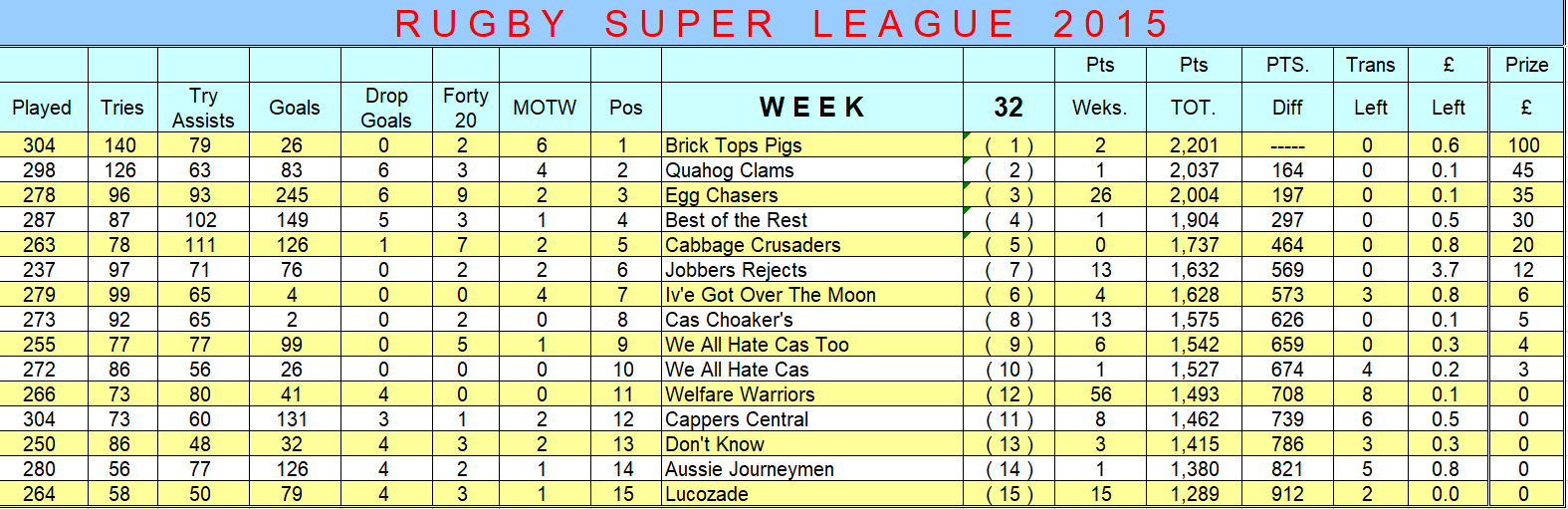Select the Rugby Super League 2015 title

click(783, 23)
